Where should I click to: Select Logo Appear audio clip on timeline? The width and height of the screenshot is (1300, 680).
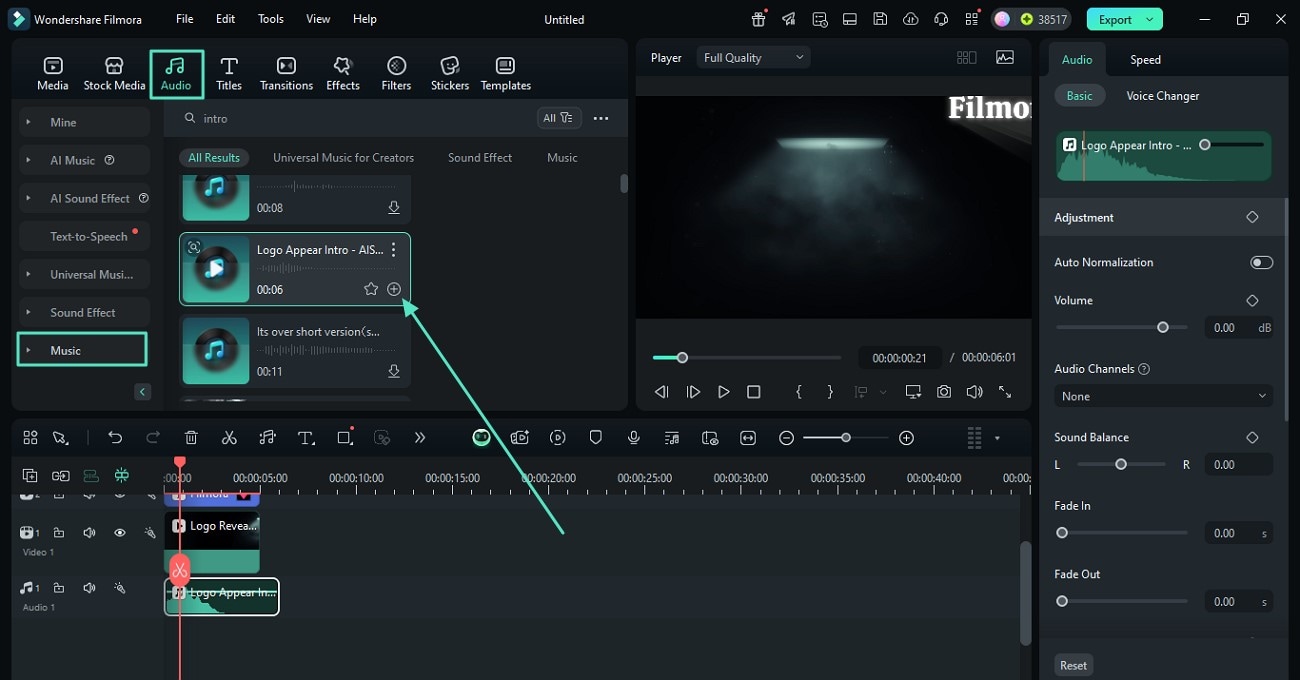[222, 597]
